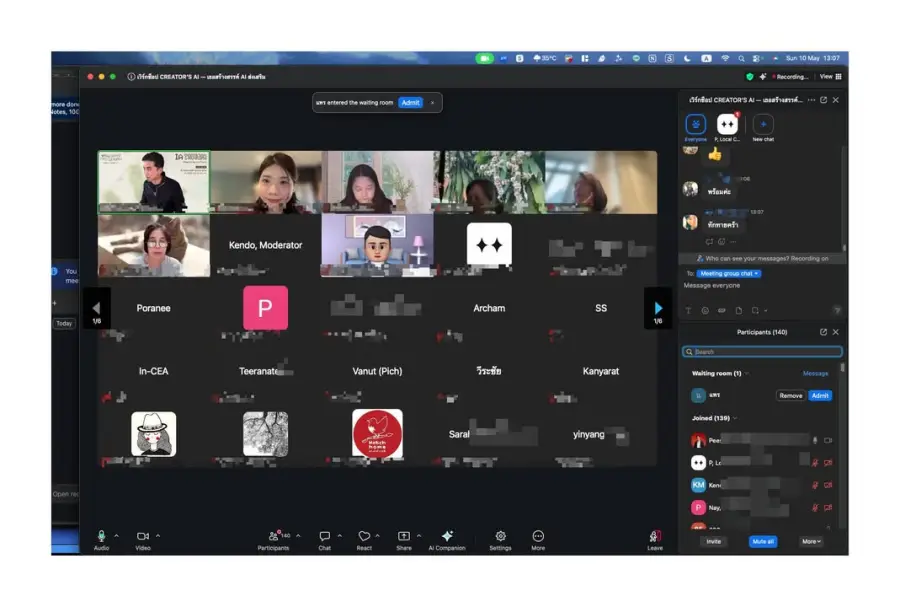900x607 pixels.
Task: Click the Invite button
Action: tap(713, 542)
